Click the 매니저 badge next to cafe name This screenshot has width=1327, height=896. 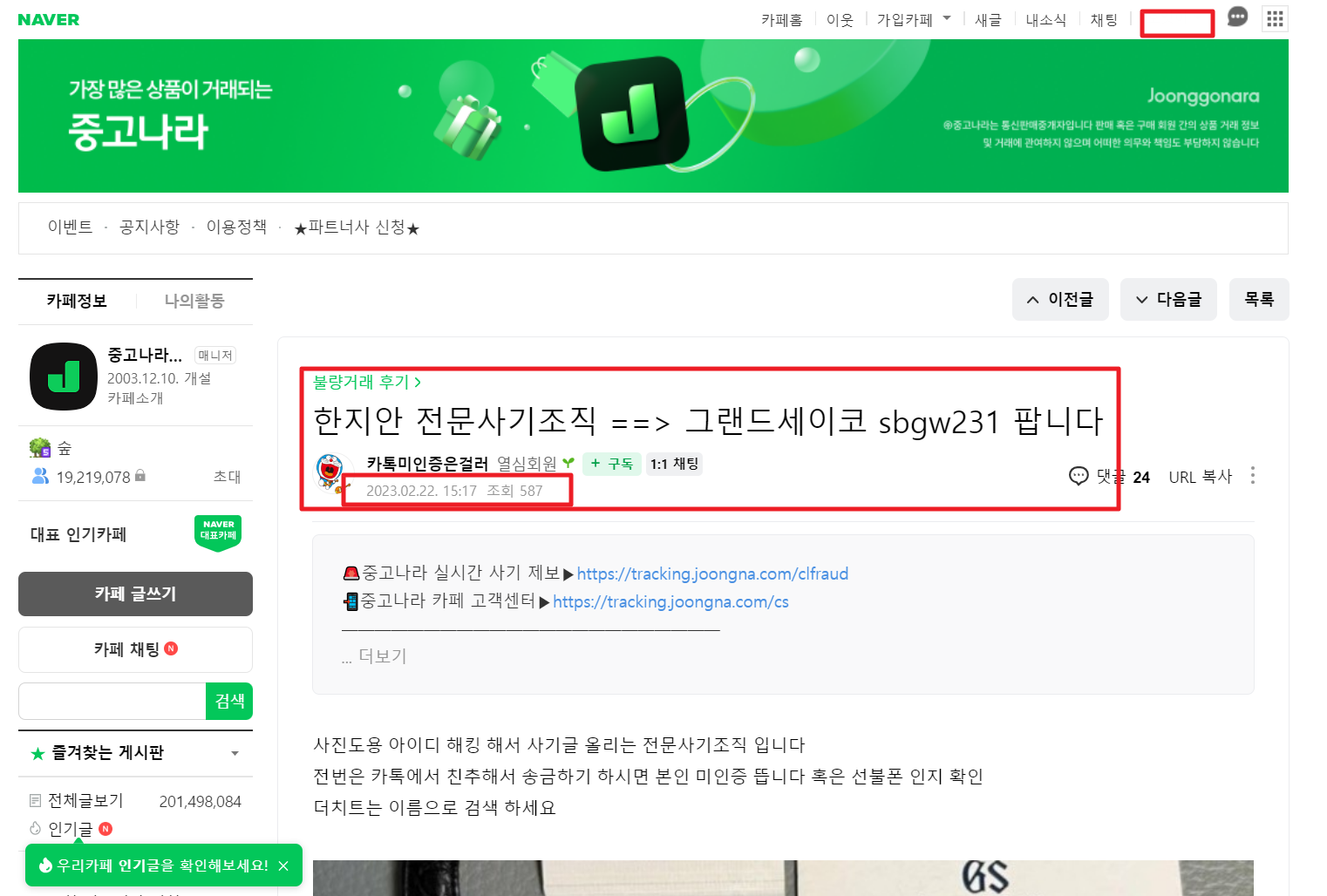pyautogui.click(x=215, y=356)
